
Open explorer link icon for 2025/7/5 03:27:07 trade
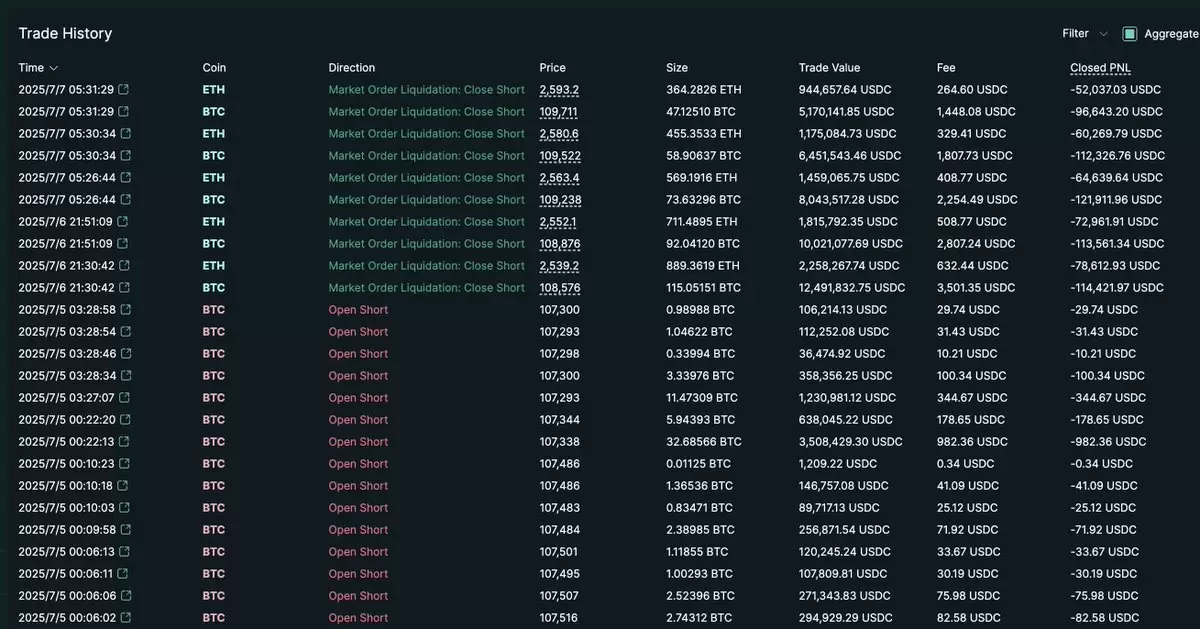[x=125, y=398]
